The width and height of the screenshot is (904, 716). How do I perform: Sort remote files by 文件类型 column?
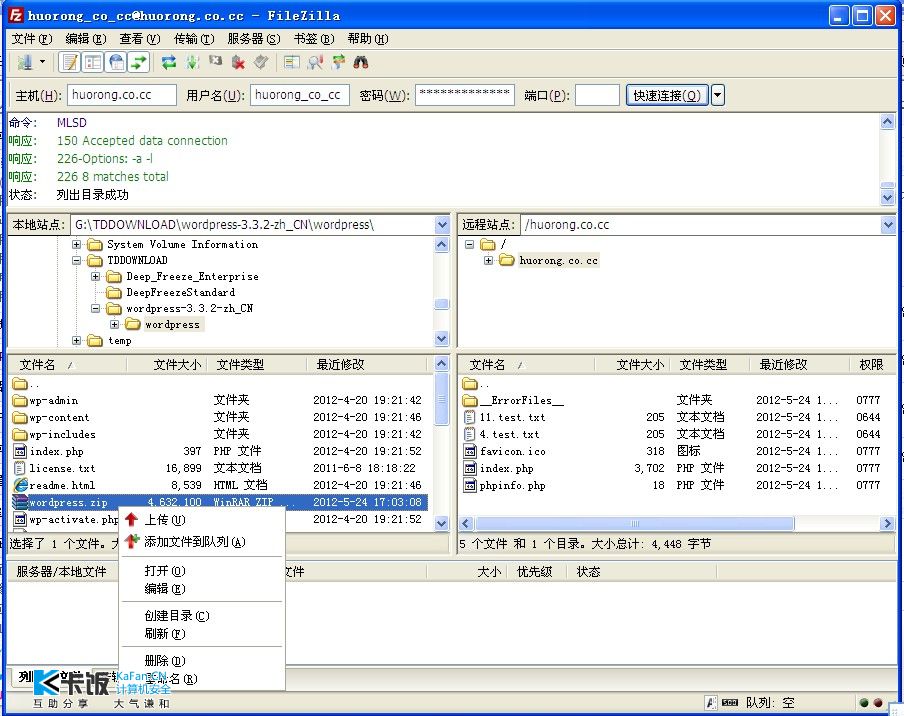click(x=709, y=364)
